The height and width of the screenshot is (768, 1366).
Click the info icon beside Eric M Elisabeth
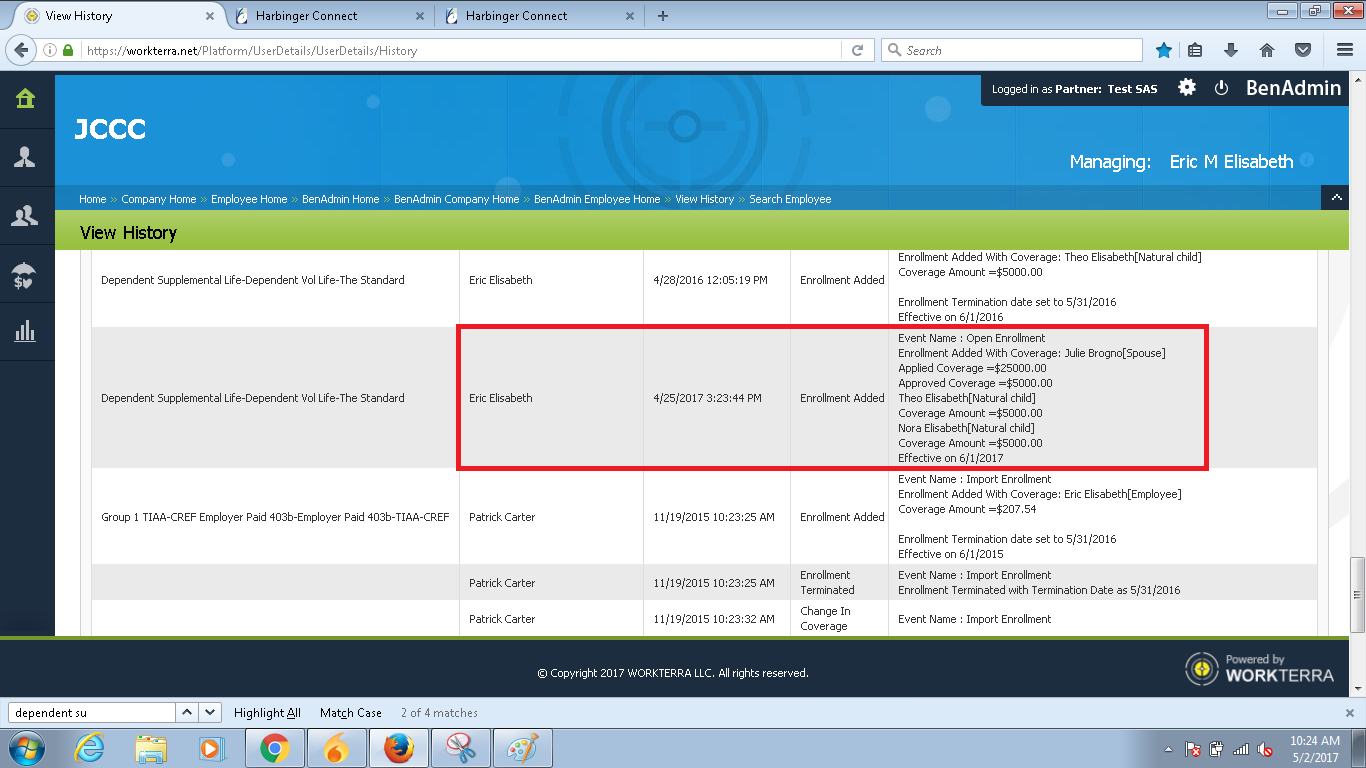(1307, 160)
